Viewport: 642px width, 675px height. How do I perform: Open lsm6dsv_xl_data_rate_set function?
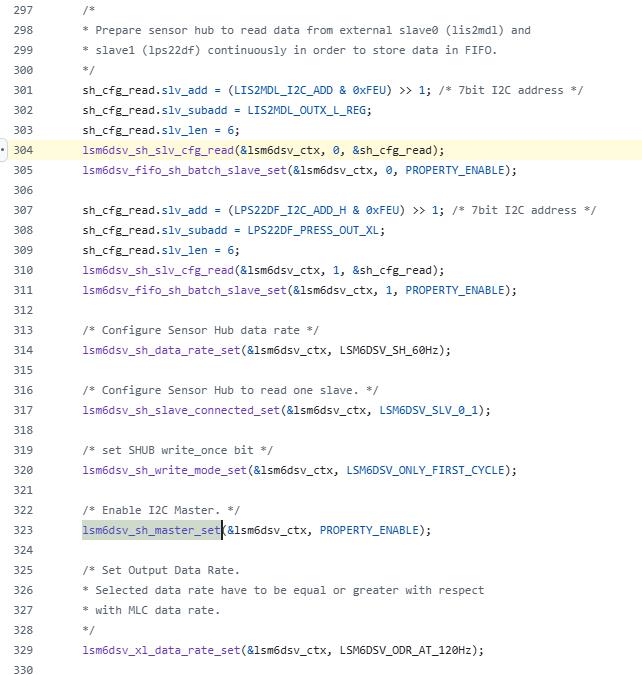click(161, 650)
